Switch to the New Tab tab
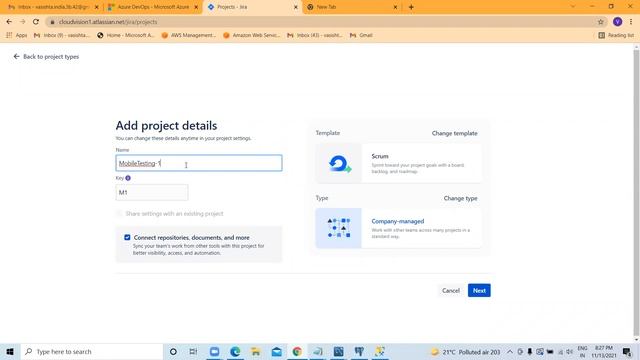Viewport: 640px width, 360px height. (x=352, y=7)
